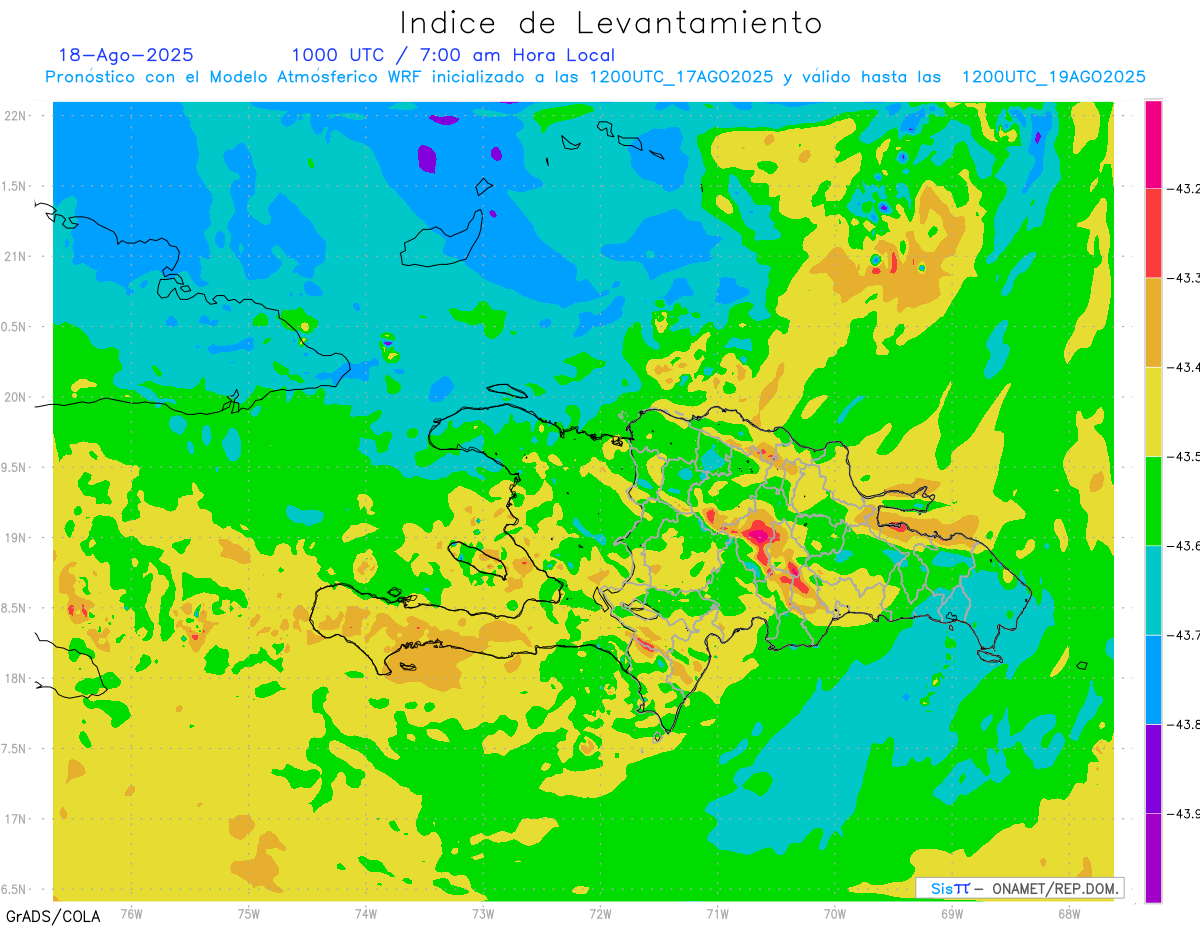Image resolution: width=1200 pixels, height=927 pixels.
Task: Select the date label '18-Ago-2025'
Action: pos(126,55)
